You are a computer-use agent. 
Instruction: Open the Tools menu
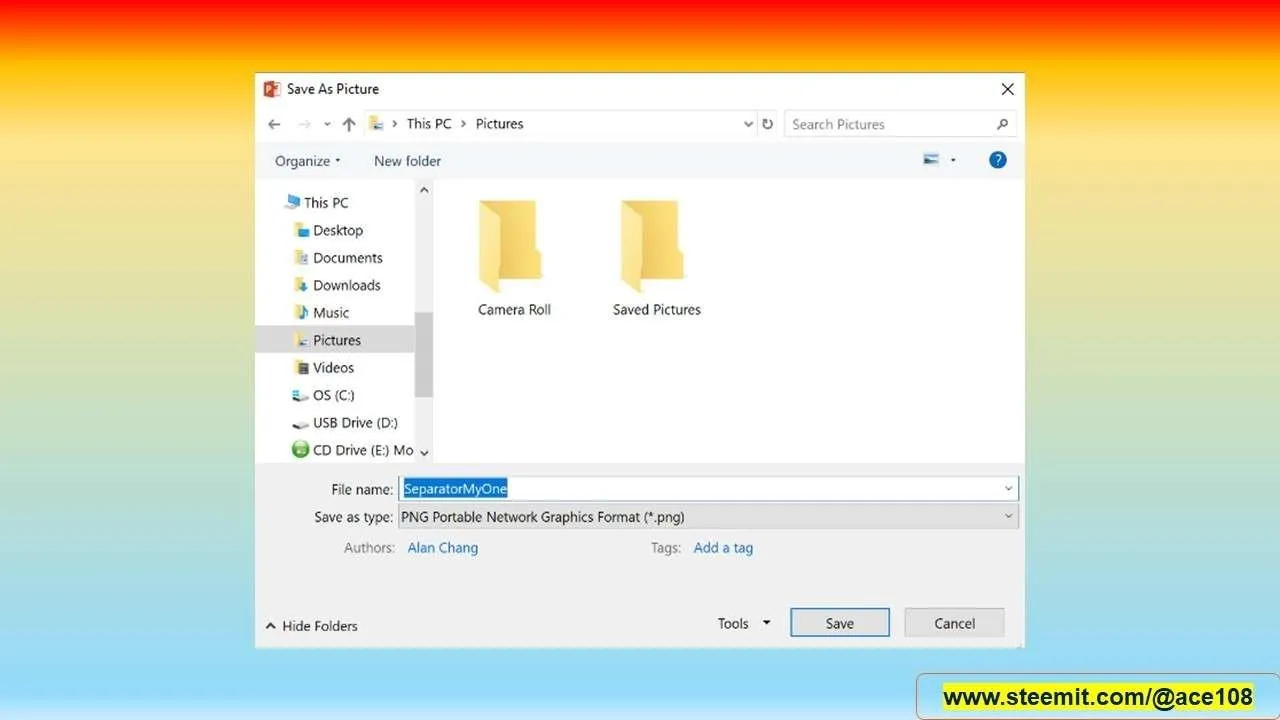tap(744, 623)
